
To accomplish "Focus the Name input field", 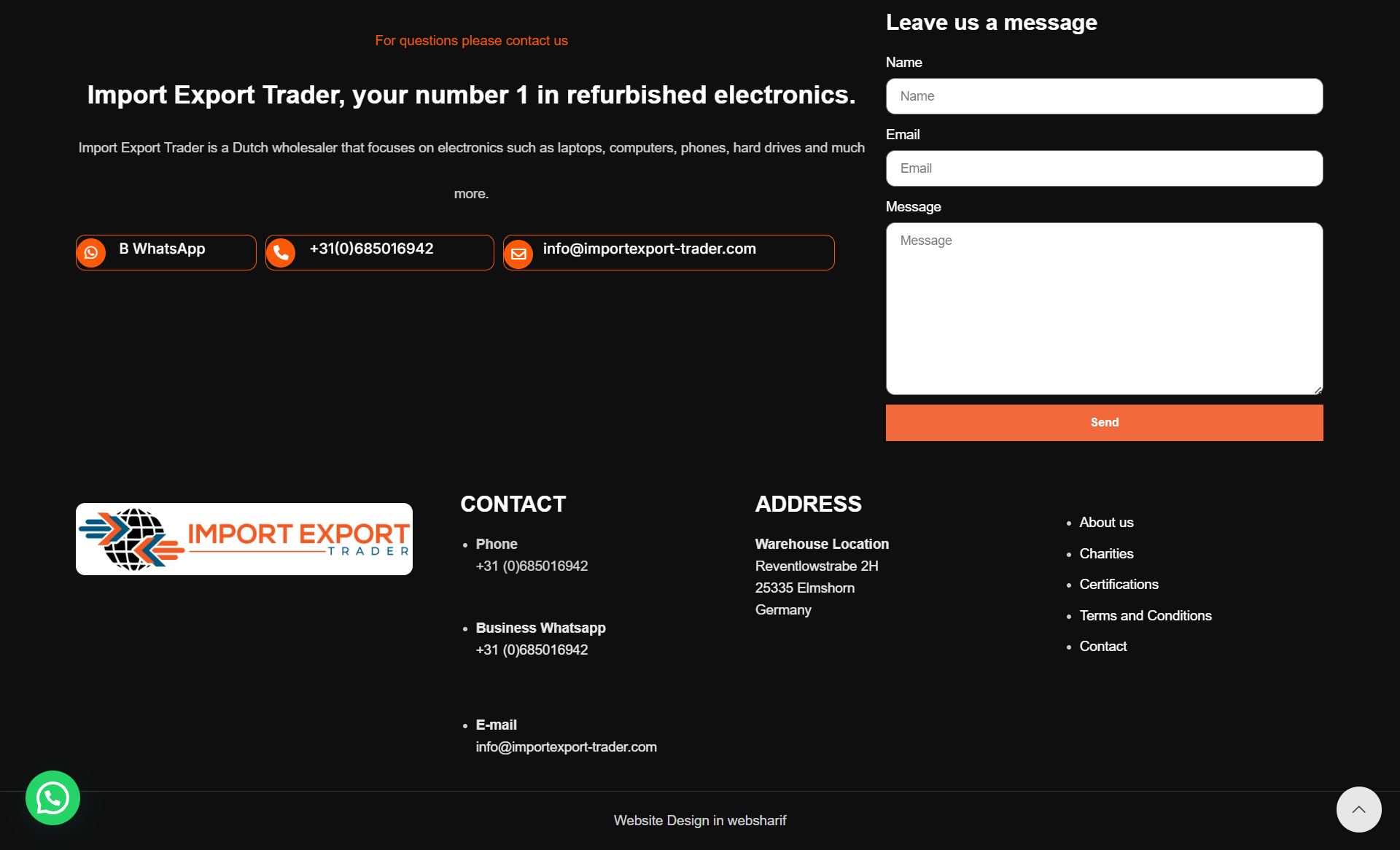I will point(1104,96).
